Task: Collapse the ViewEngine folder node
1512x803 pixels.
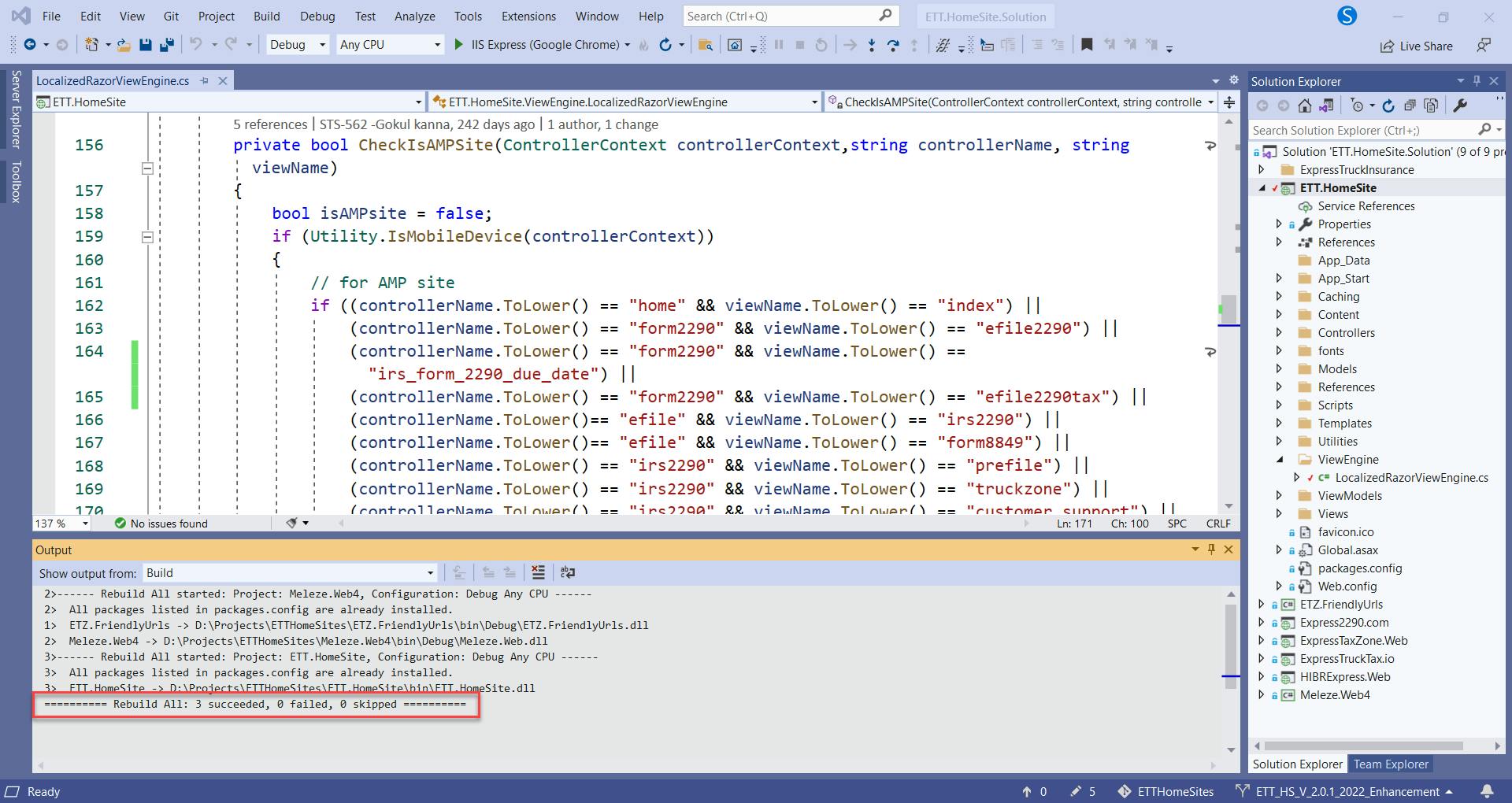Action: click(1279, 459)
